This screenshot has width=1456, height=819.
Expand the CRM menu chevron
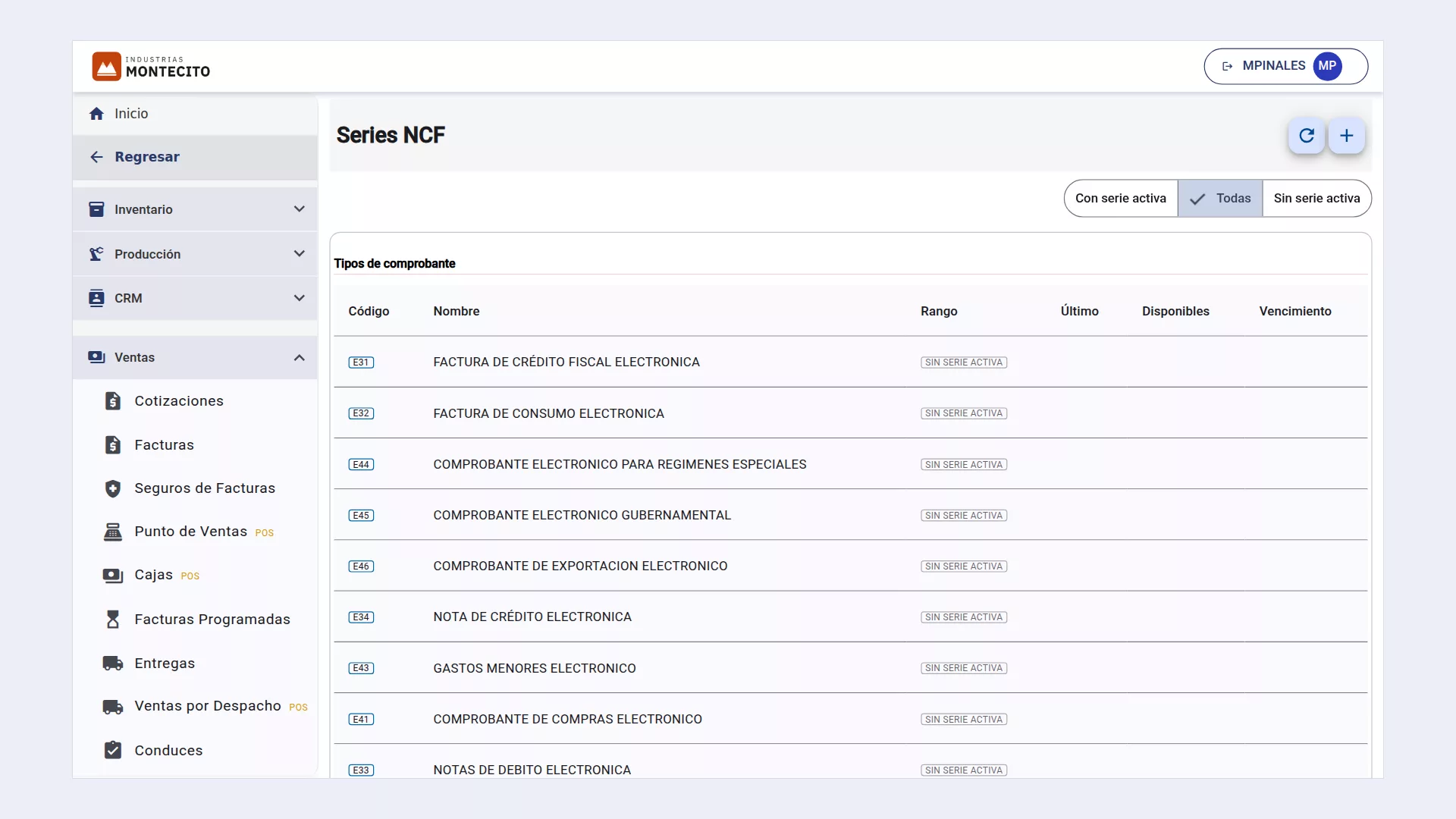click(300, 298)
